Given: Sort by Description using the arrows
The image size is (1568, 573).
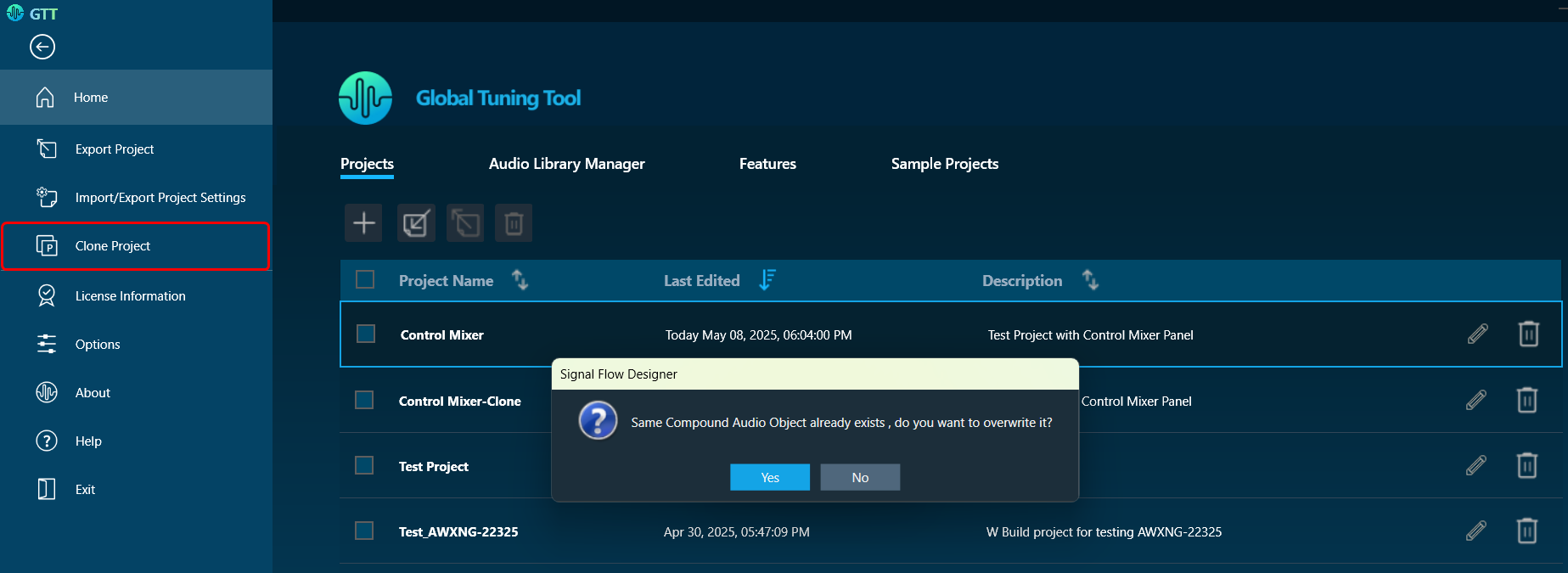Looking at the screenshot, I should [x=1090, y=280].
